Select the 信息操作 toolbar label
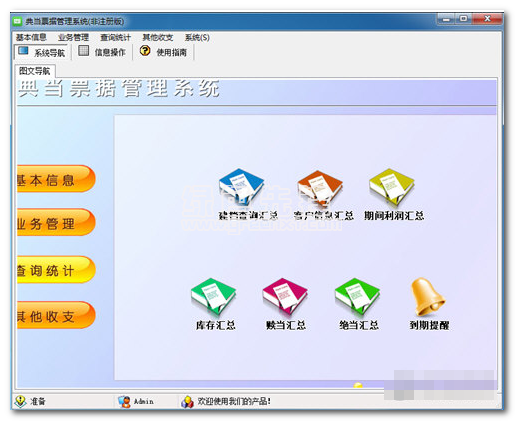515x421 pixels. [x=110, y=52]
